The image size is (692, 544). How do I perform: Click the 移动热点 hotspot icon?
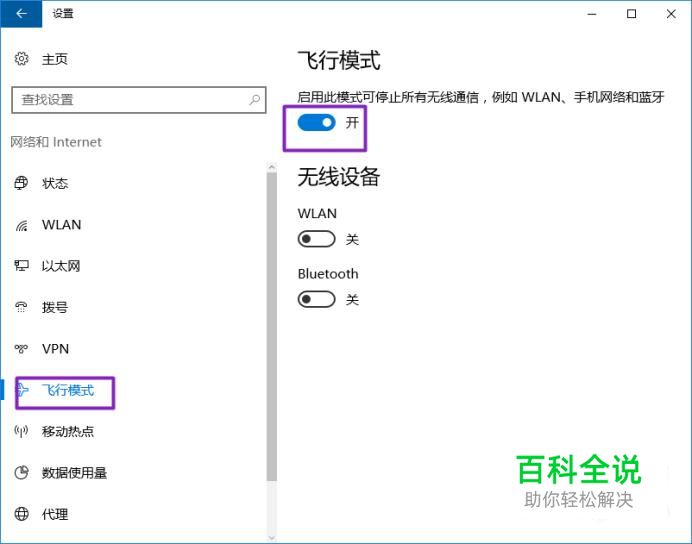tap(21, 431)
